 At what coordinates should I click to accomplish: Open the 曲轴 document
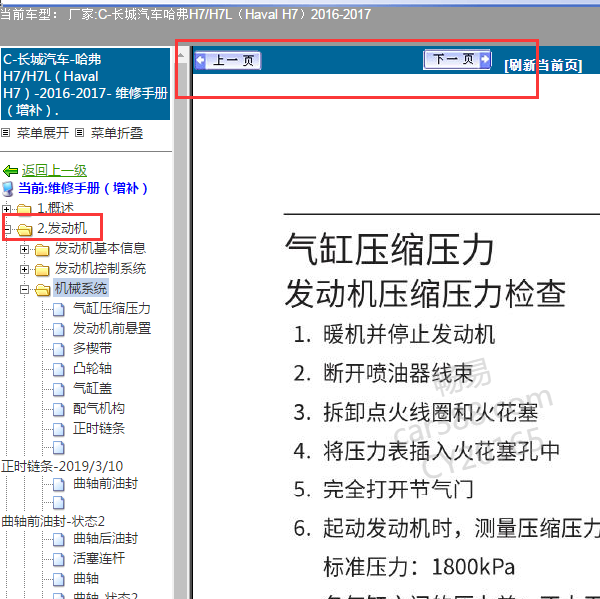(x=86, y=578)
